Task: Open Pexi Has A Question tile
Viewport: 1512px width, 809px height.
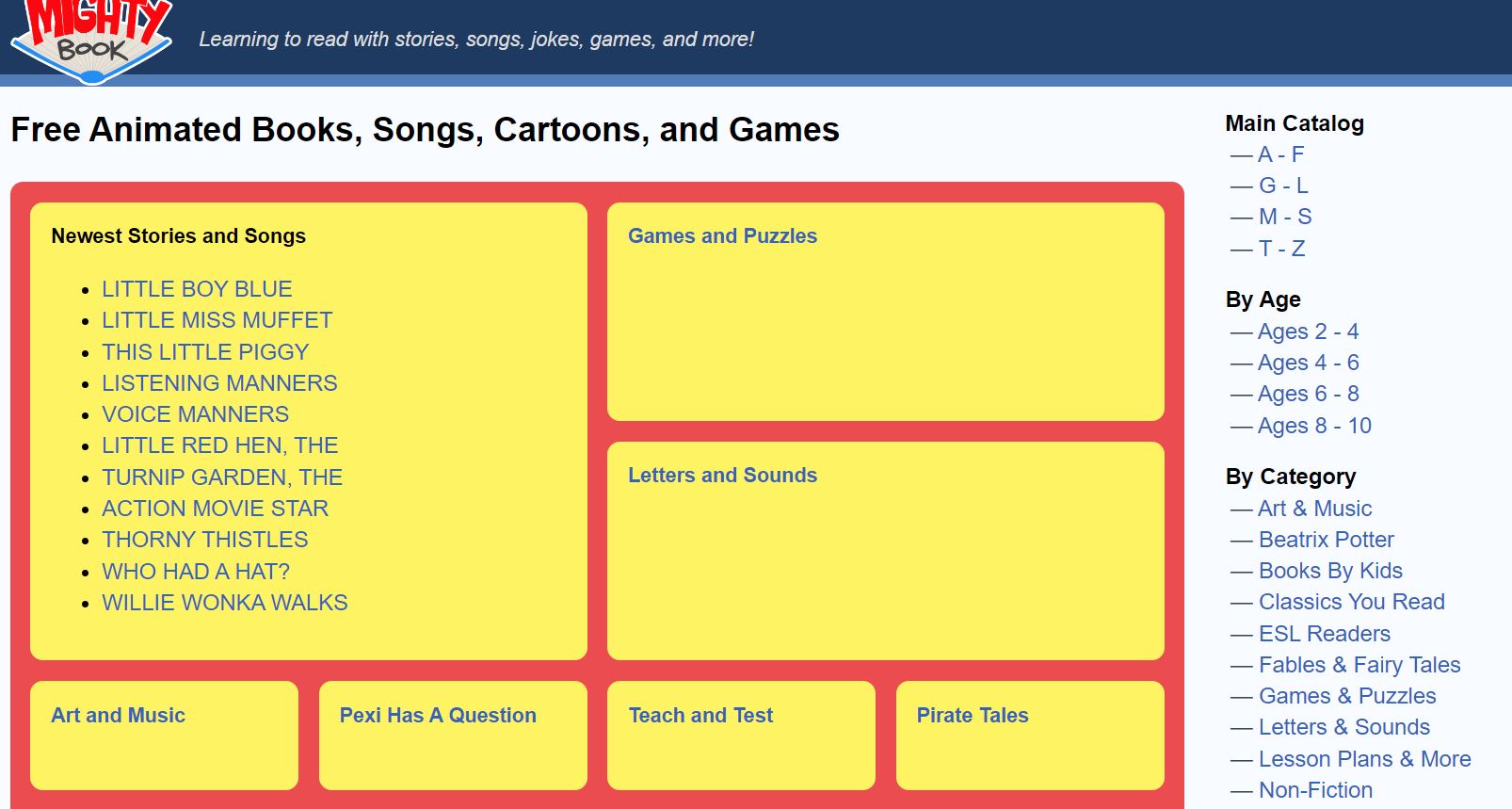Action: pyautogui.click(x=438, y=716)
